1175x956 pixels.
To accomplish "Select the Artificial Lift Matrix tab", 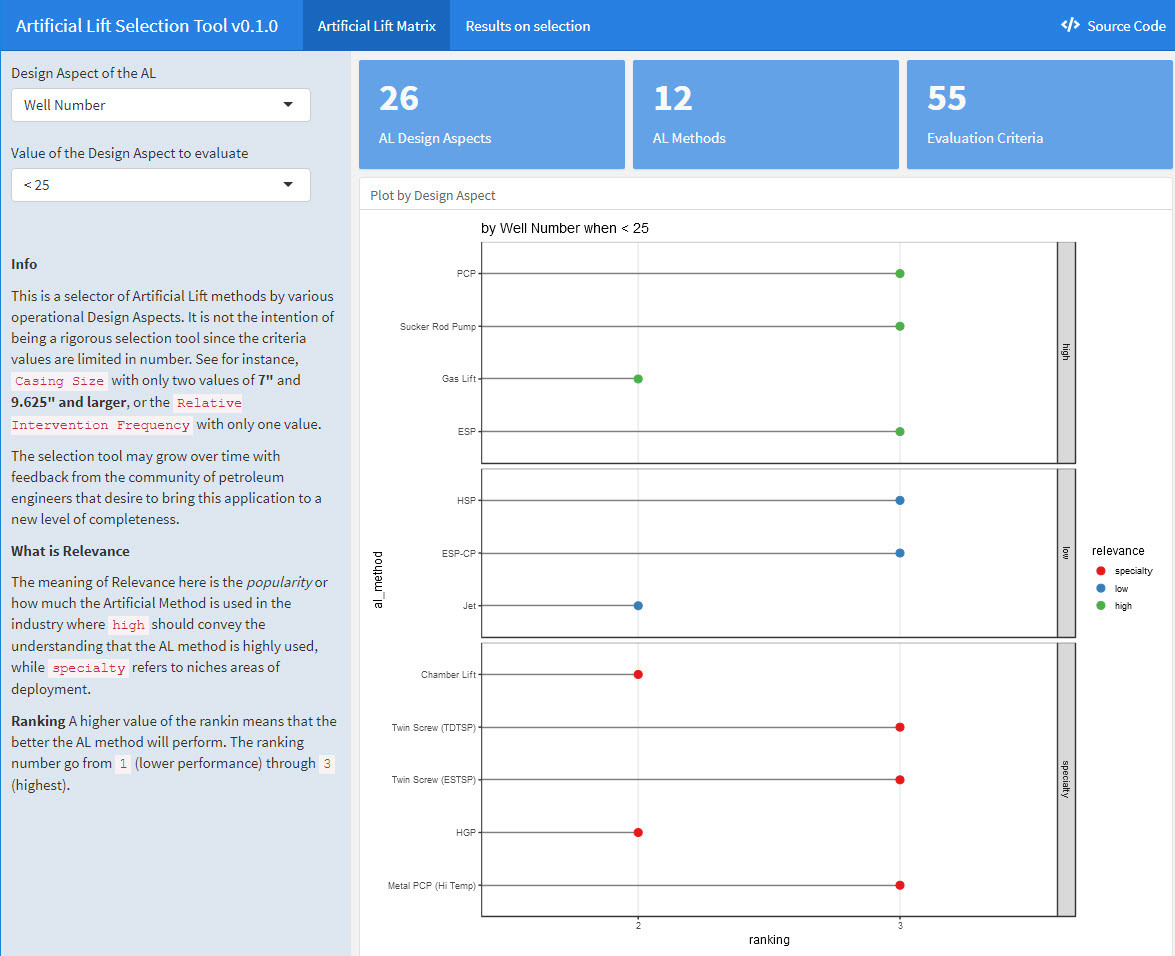I will [x=376, y=26].
